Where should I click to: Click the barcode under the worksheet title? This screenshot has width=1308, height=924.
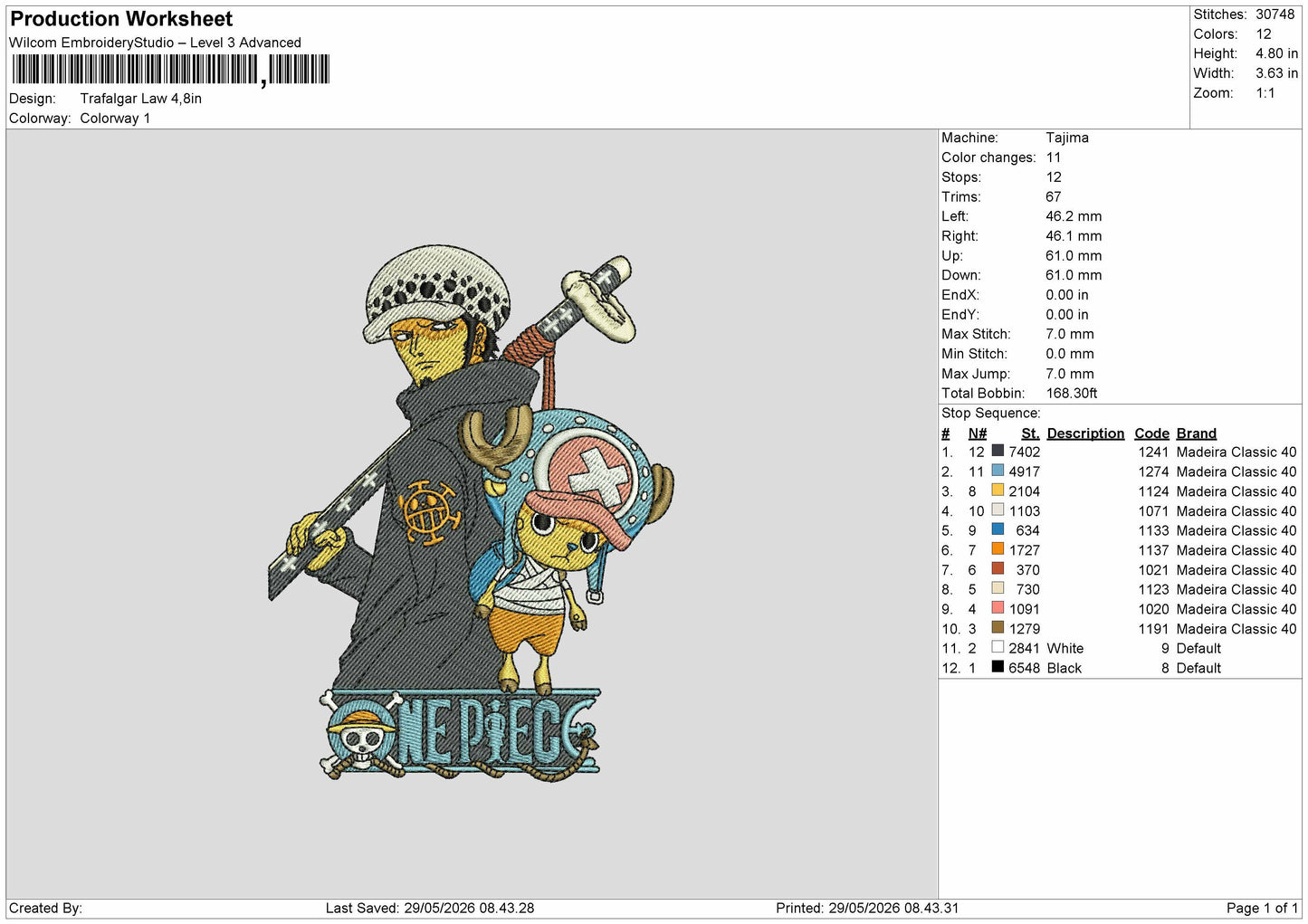pos(170,70)
